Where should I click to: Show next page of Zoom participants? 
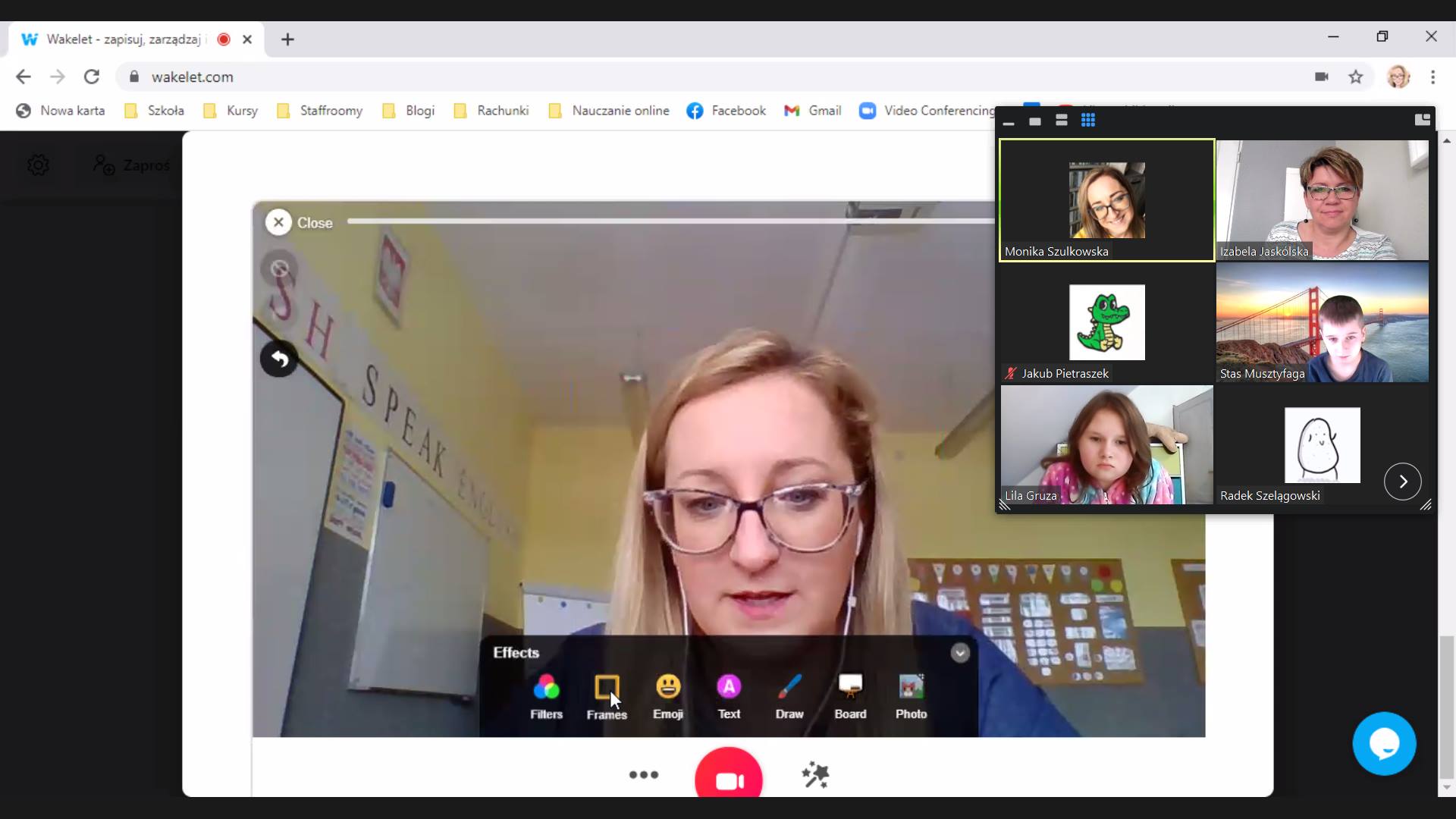click(1402, 482)
